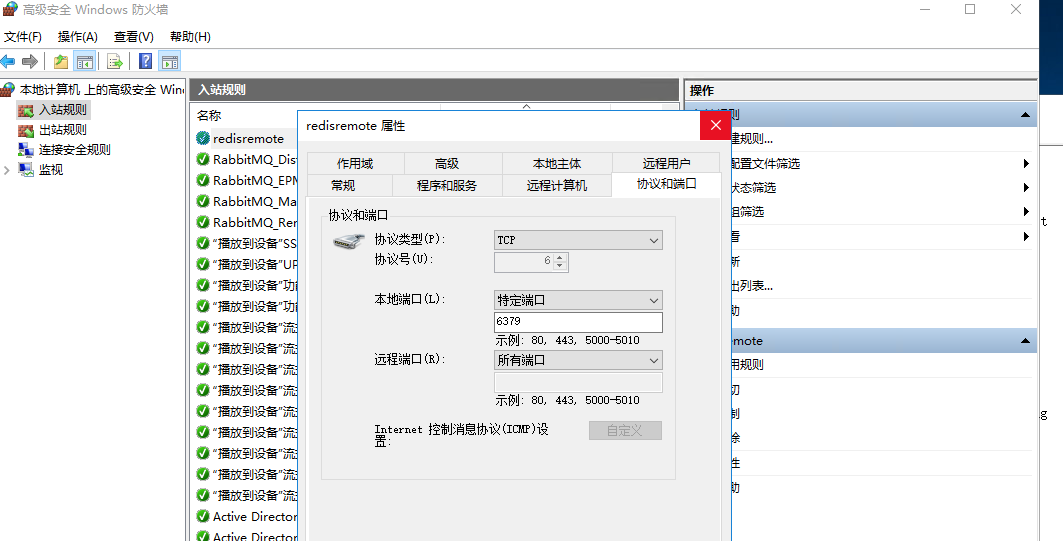The width and height of the screenshot is (1063, 541).
Task: Expand the 查看 submenu arrow
Action: (x=1026, y=237)
